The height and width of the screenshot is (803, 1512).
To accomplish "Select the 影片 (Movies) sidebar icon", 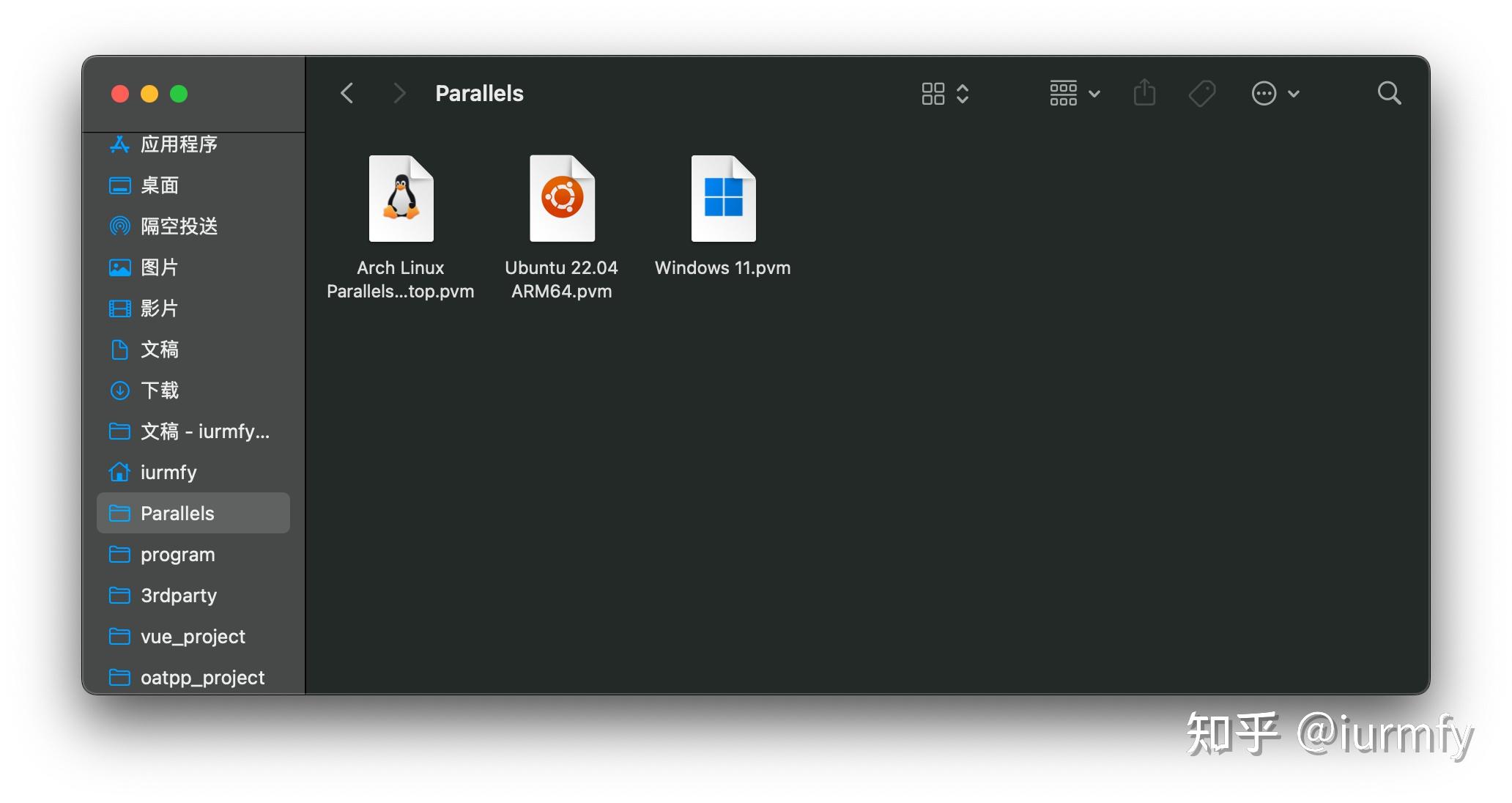I will tap(159, 308).
